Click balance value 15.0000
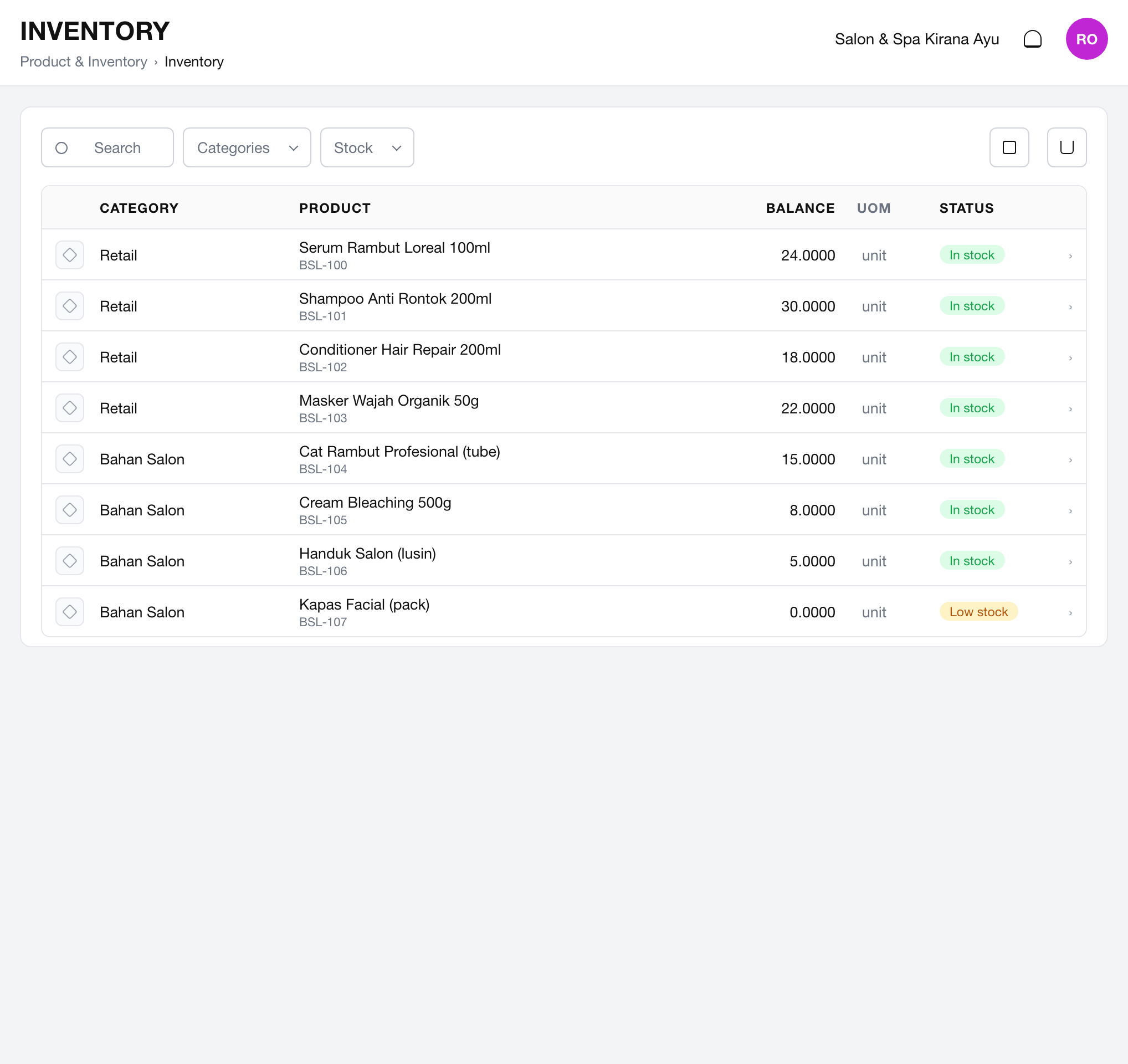The height and width of the screenshot is (1064, 1128). (808, 459)
